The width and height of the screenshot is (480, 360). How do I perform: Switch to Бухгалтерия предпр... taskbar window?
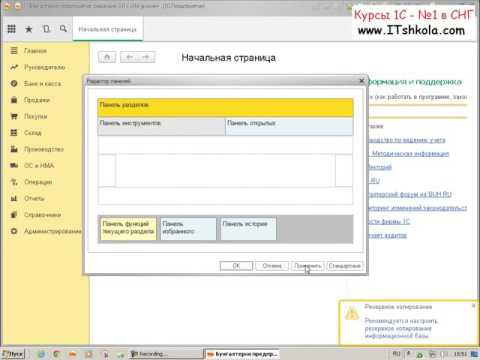click(242, 354)
